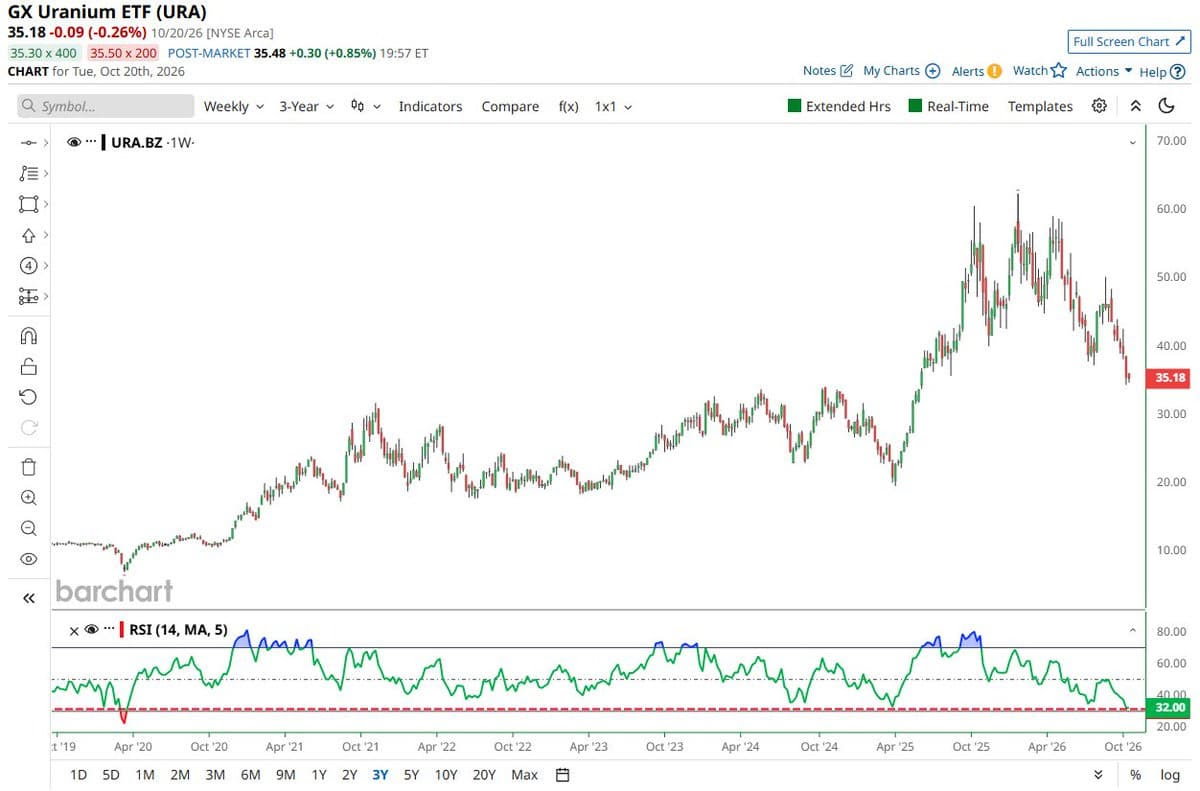Open the calendar date range icon
The width and height of the screenshot is (1200, 791).
[563, 775]
